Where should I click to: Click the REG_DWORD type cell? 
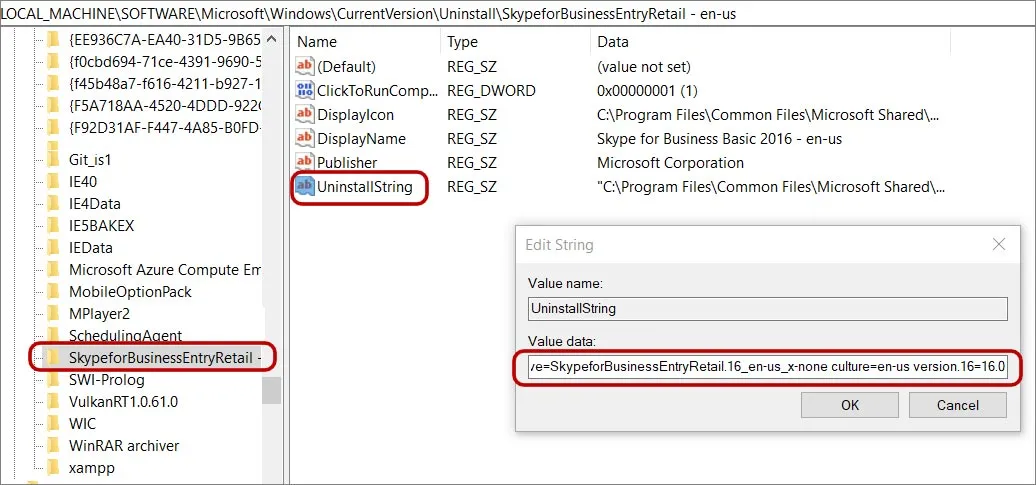[x=491, y=91]
